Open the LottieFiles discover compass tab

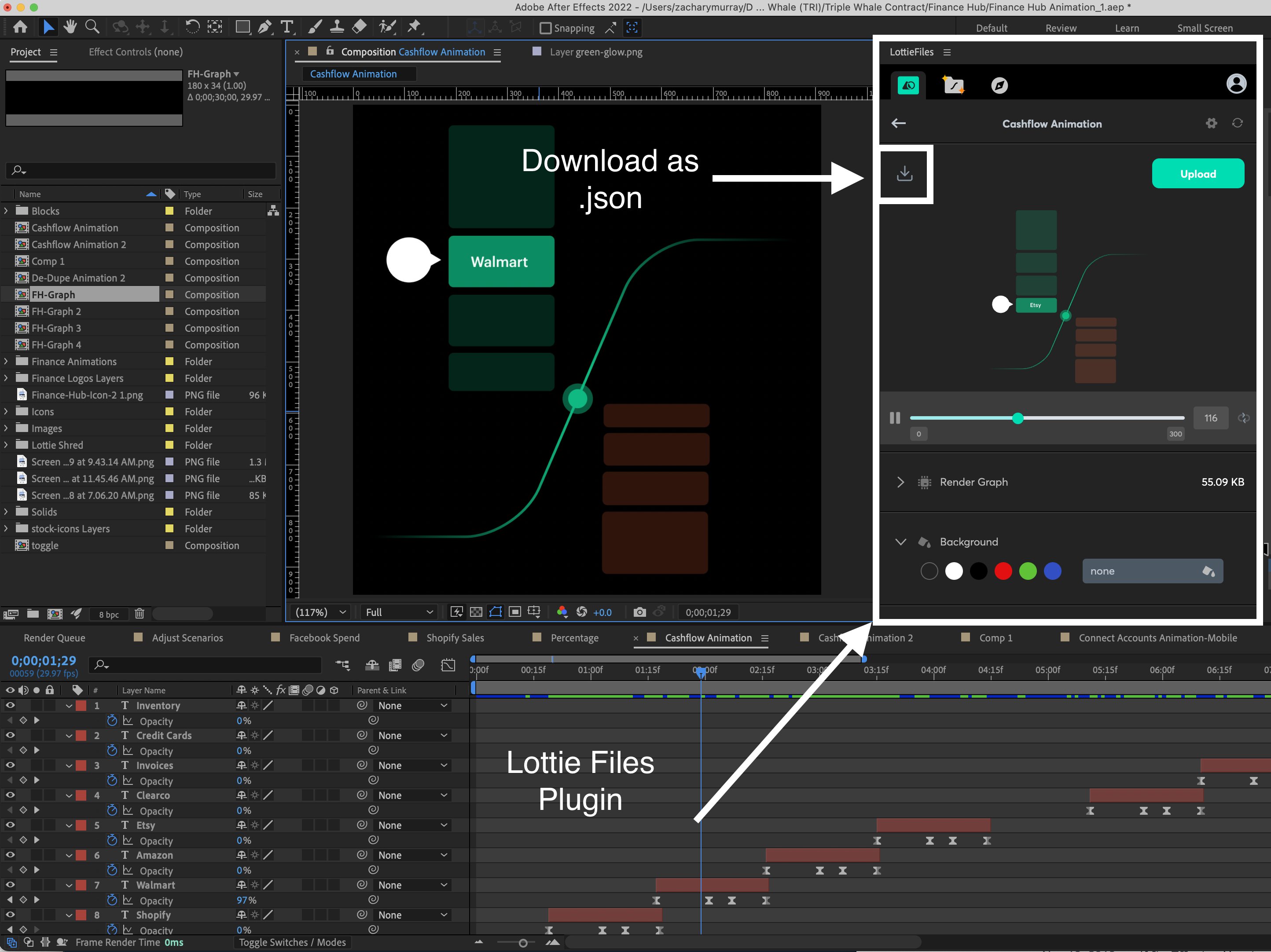999,86
